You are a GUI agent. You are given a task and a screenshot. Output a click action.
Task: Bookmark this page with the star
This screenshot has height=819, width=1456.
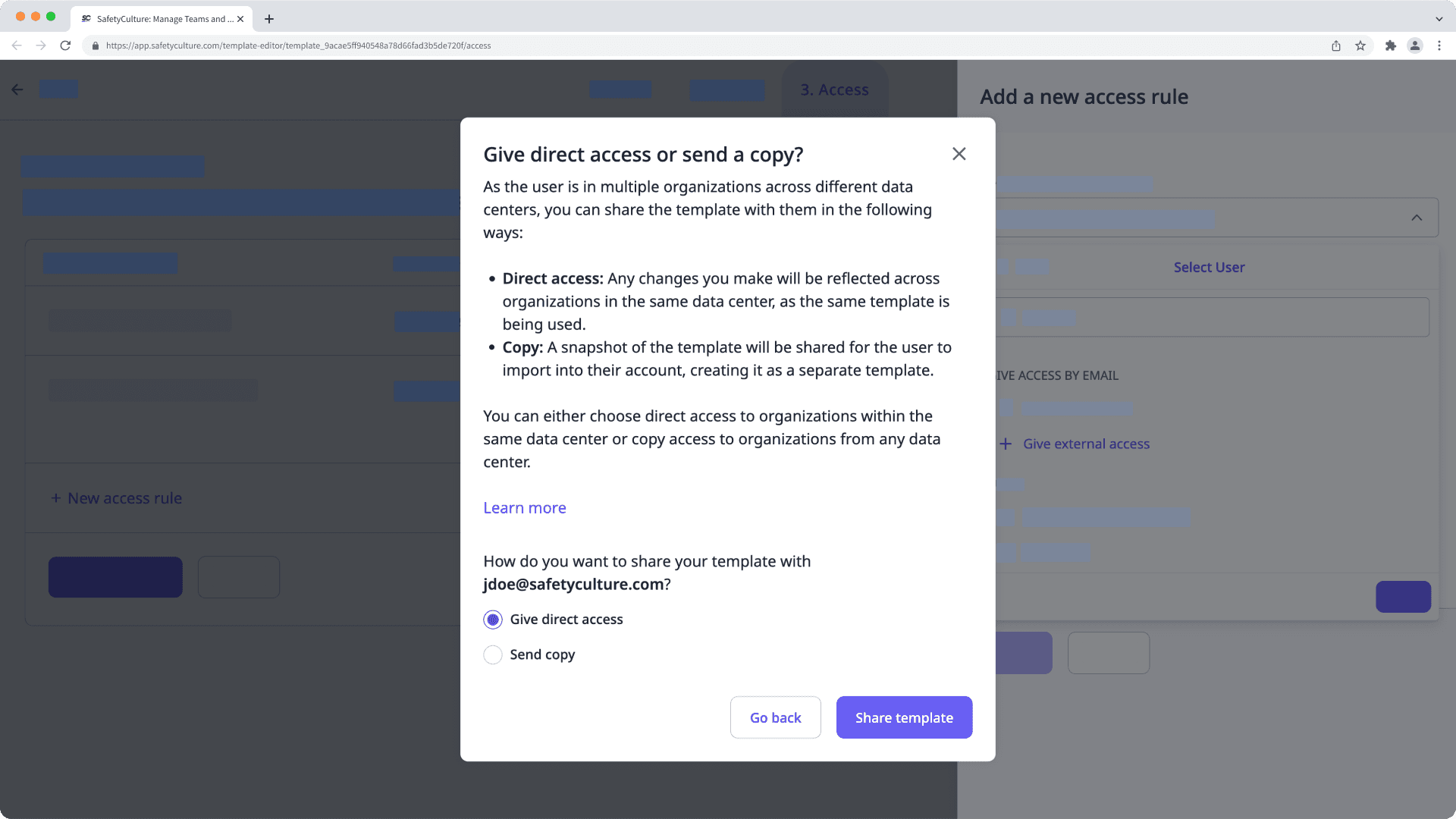click(x=1360, y=45)
